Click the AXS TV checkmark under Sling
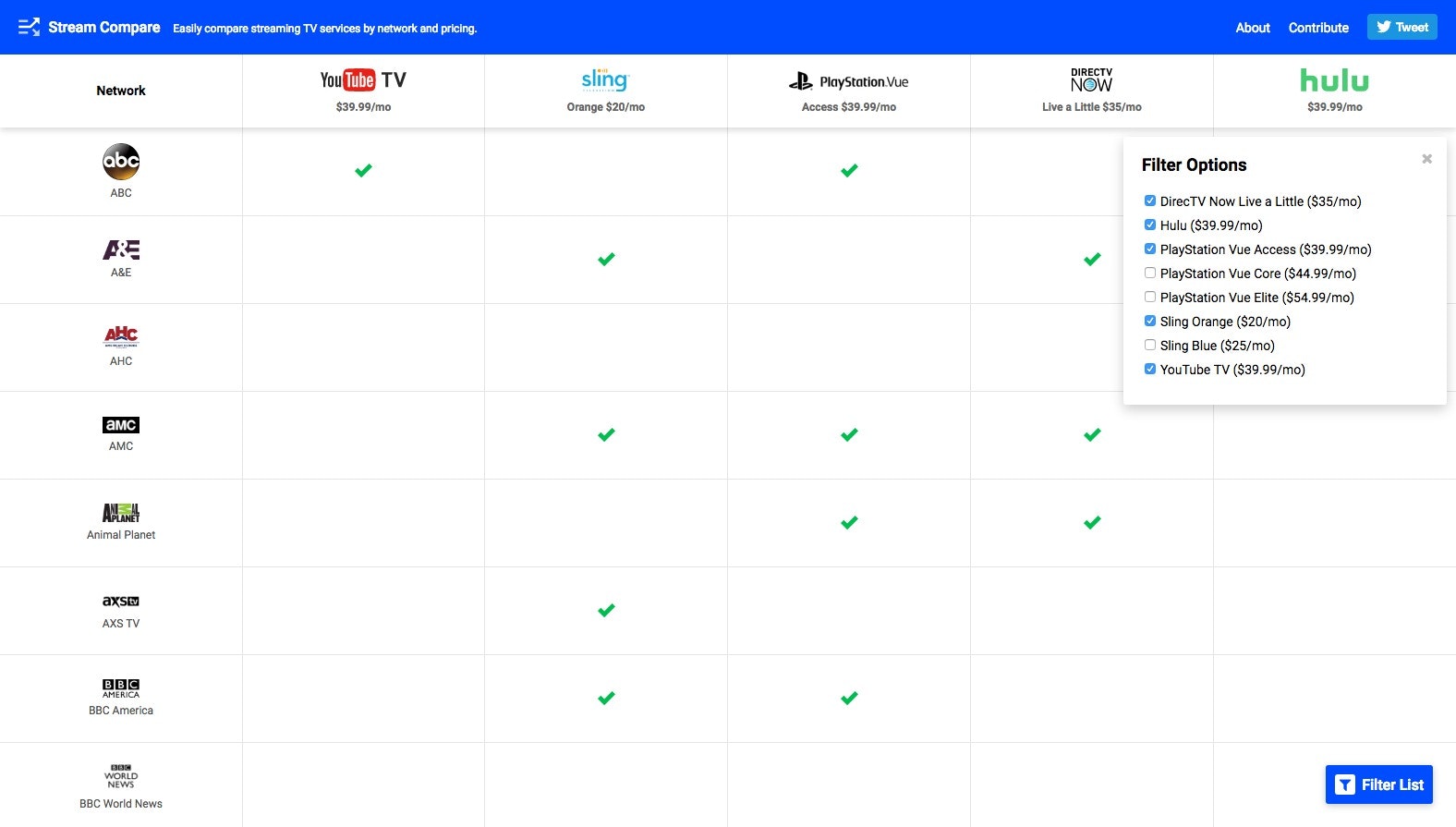The width and height of the screenshot is (1456, 827). pyautogui.click(x=606, y=611)
